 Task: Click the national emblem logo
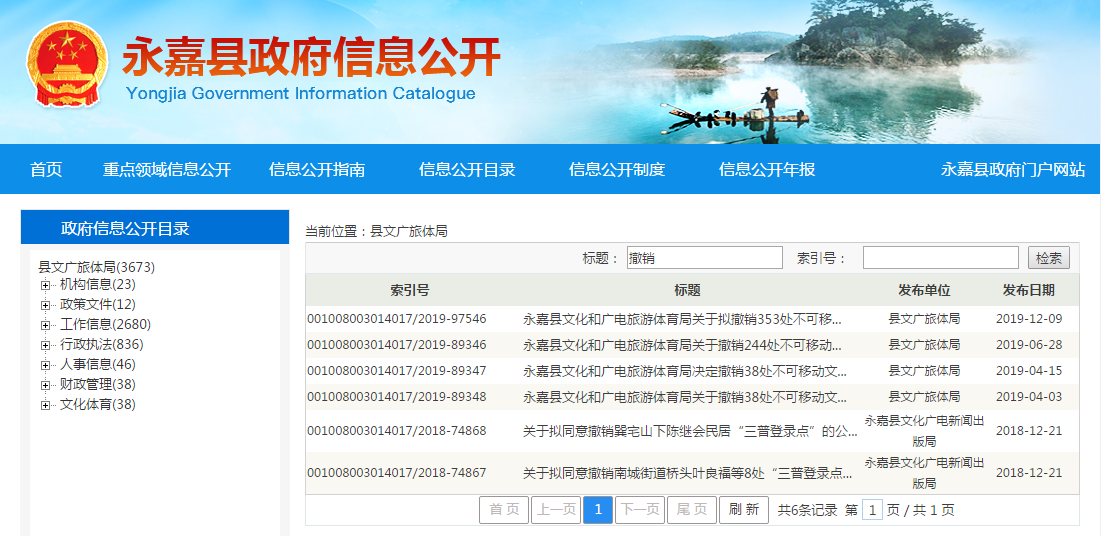point(64,67)
